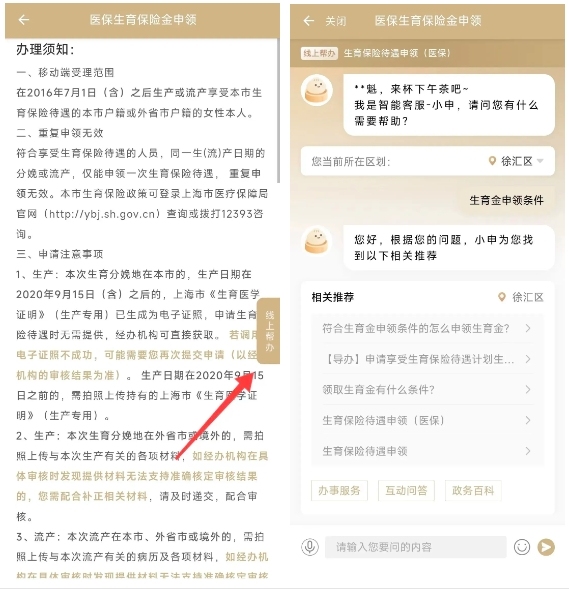Open the 【导办】申请享受生育保险待遇 item
This screenshot has height=589, width=569.
(x=427, y=359)
